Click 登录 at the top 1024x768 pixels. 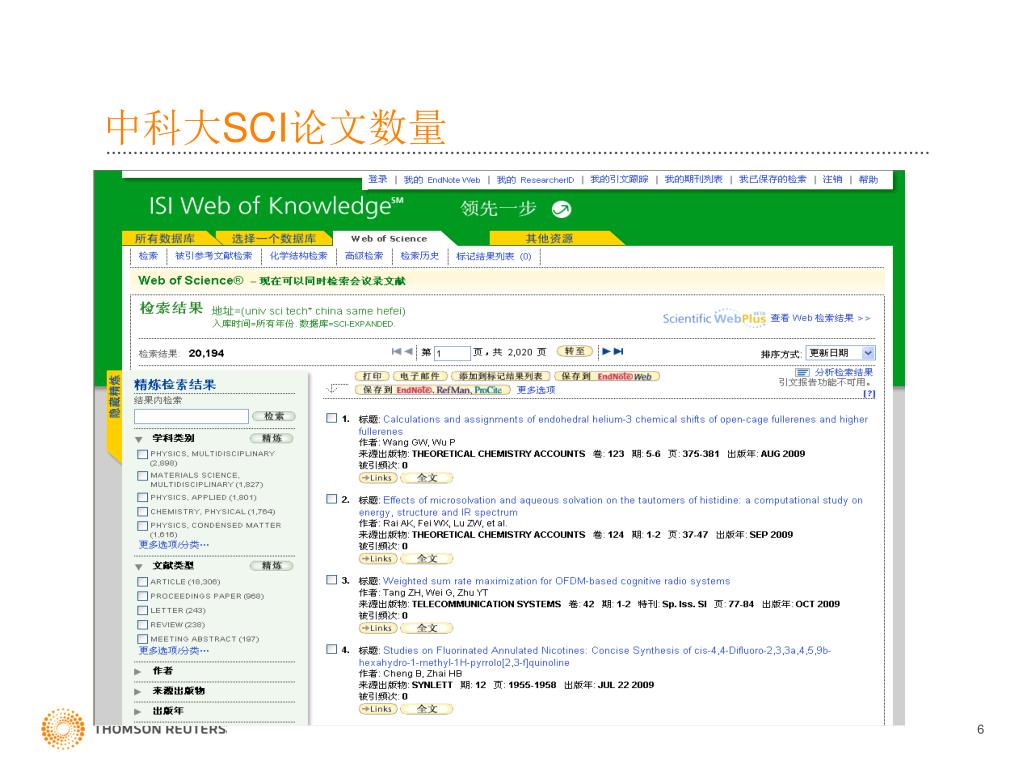[x=377, y=179]
